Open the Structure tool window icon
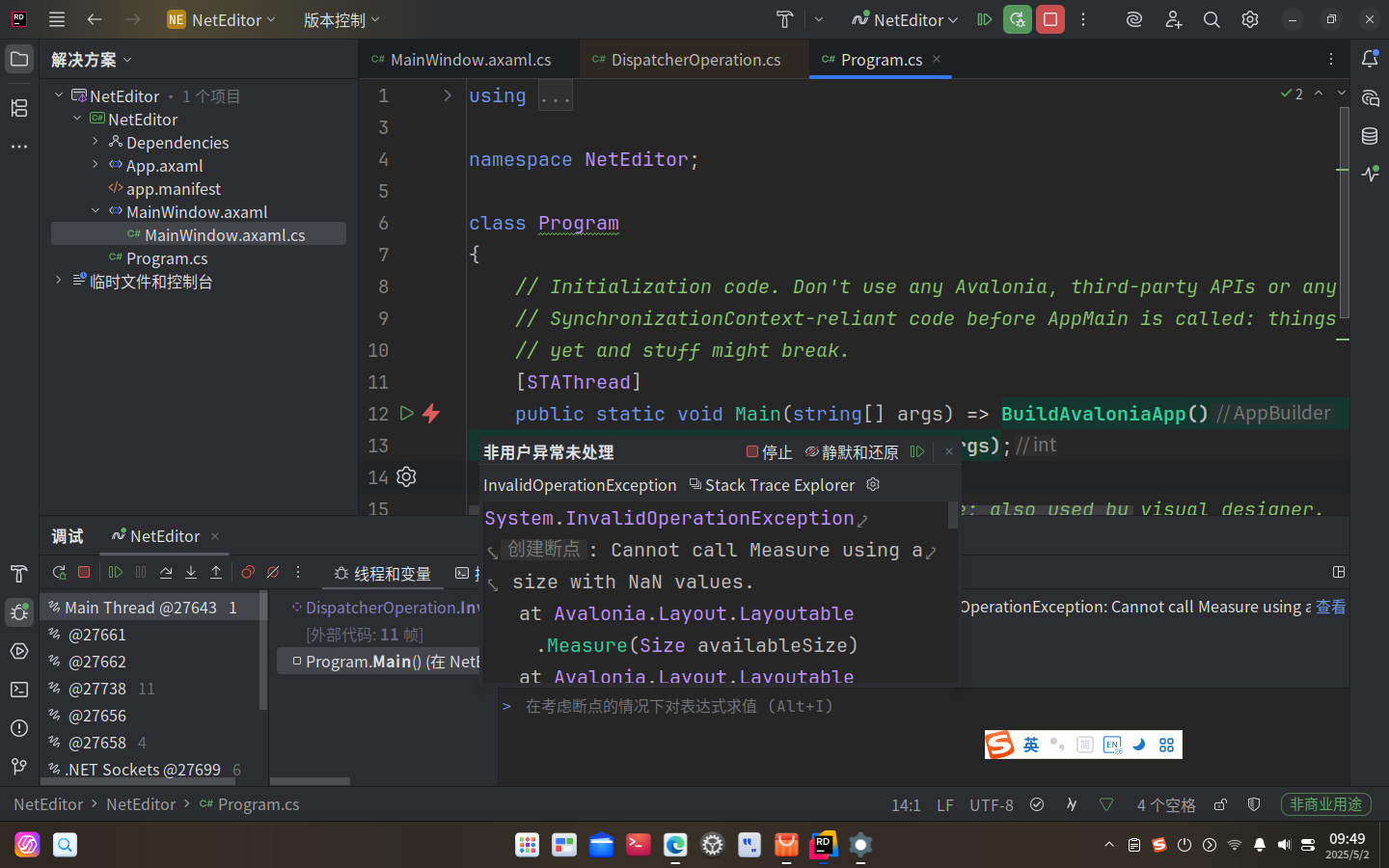The width and height of the screenshot is (1389, 868). [19, 108]
